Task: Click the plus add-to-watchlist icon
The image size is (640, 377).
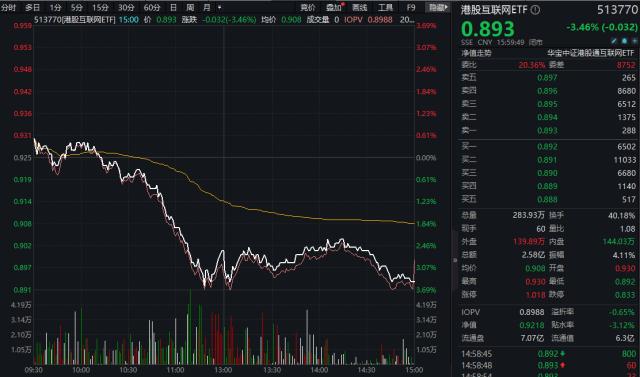Action: click(x=634, y=41)
